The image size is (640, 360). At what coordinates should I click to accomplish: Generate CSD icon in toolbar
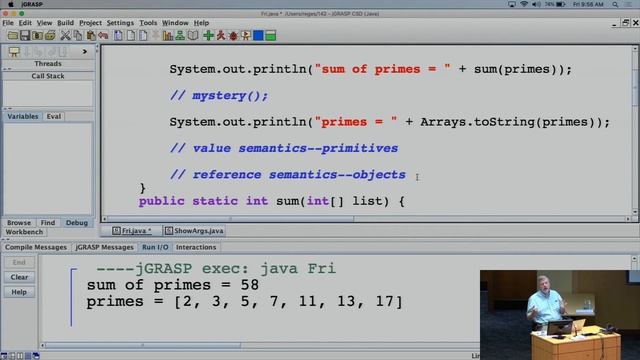coord(118,36)
